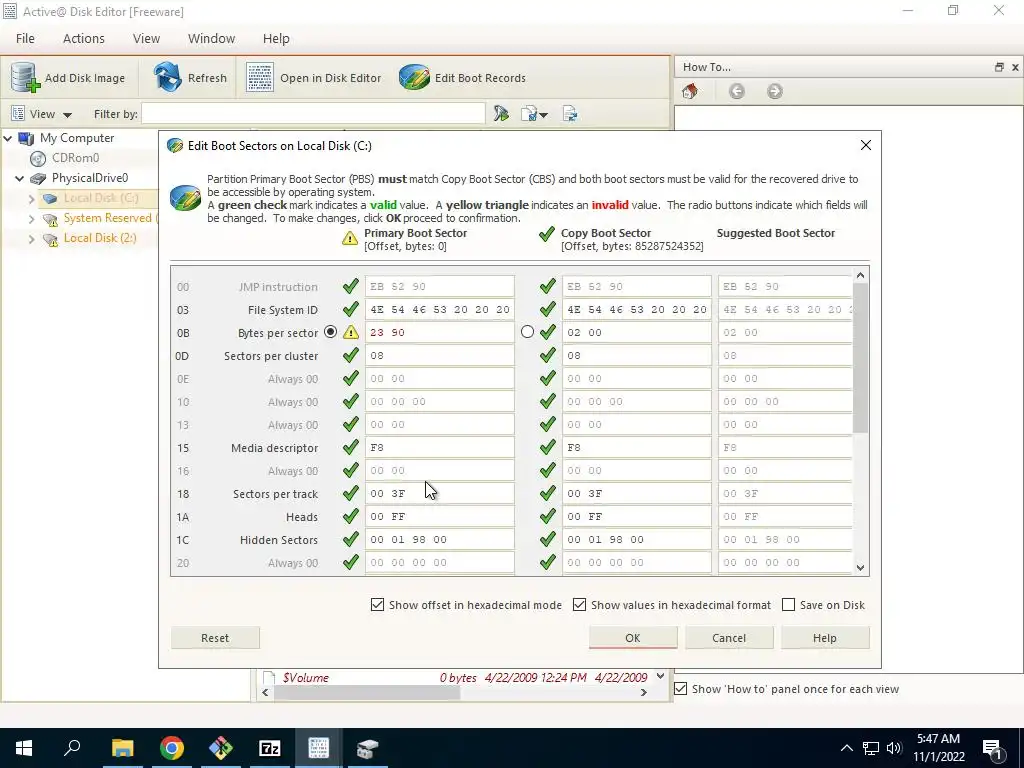Click primary Bytes per sector value 23 90
This screenshot has width=1024, height=768.
point(440,332)
